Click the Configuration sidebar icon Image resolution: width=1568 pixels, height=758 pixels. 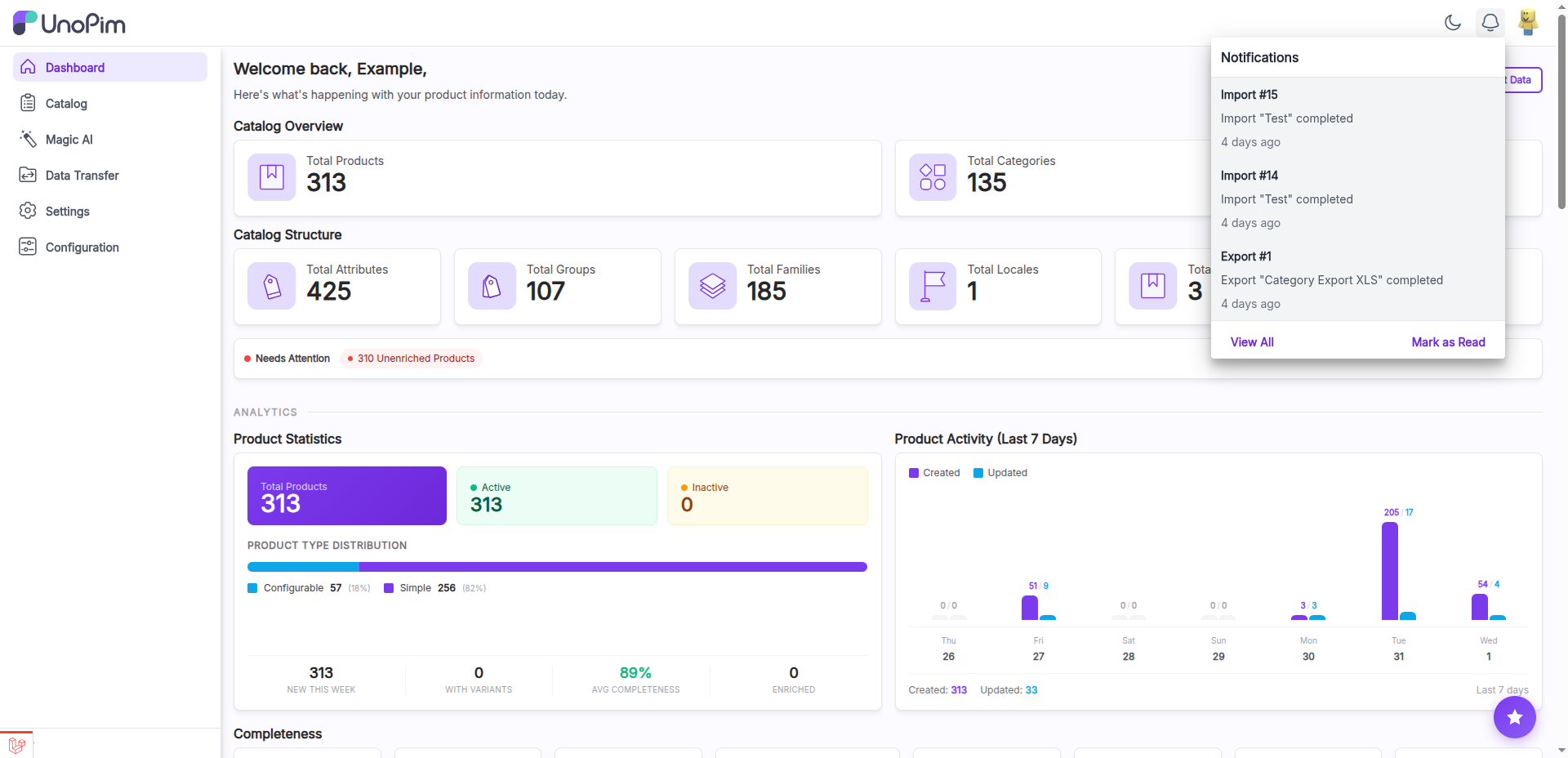(28, 247)
